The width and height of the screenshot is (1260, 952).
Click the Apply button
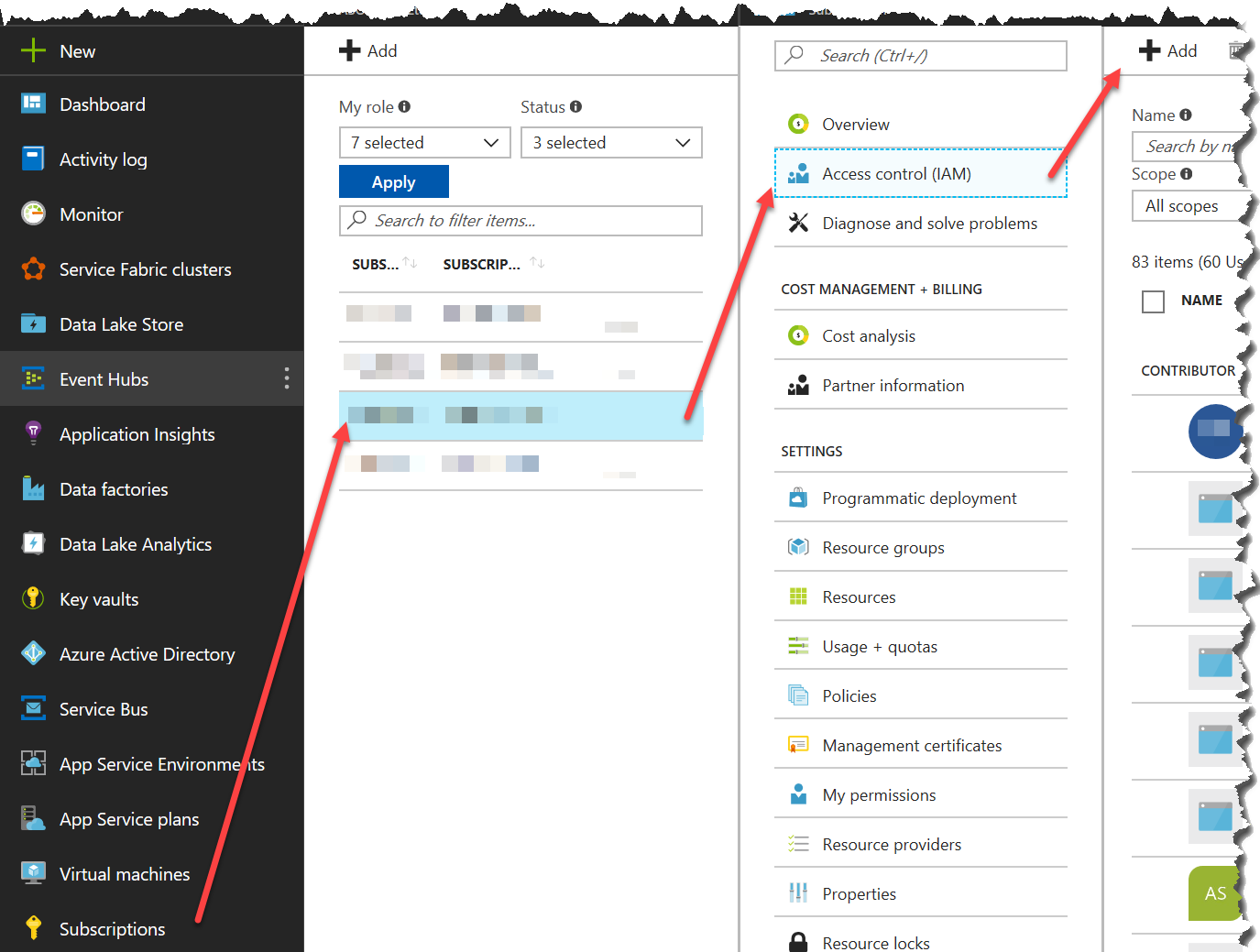[x=393, y=181]
